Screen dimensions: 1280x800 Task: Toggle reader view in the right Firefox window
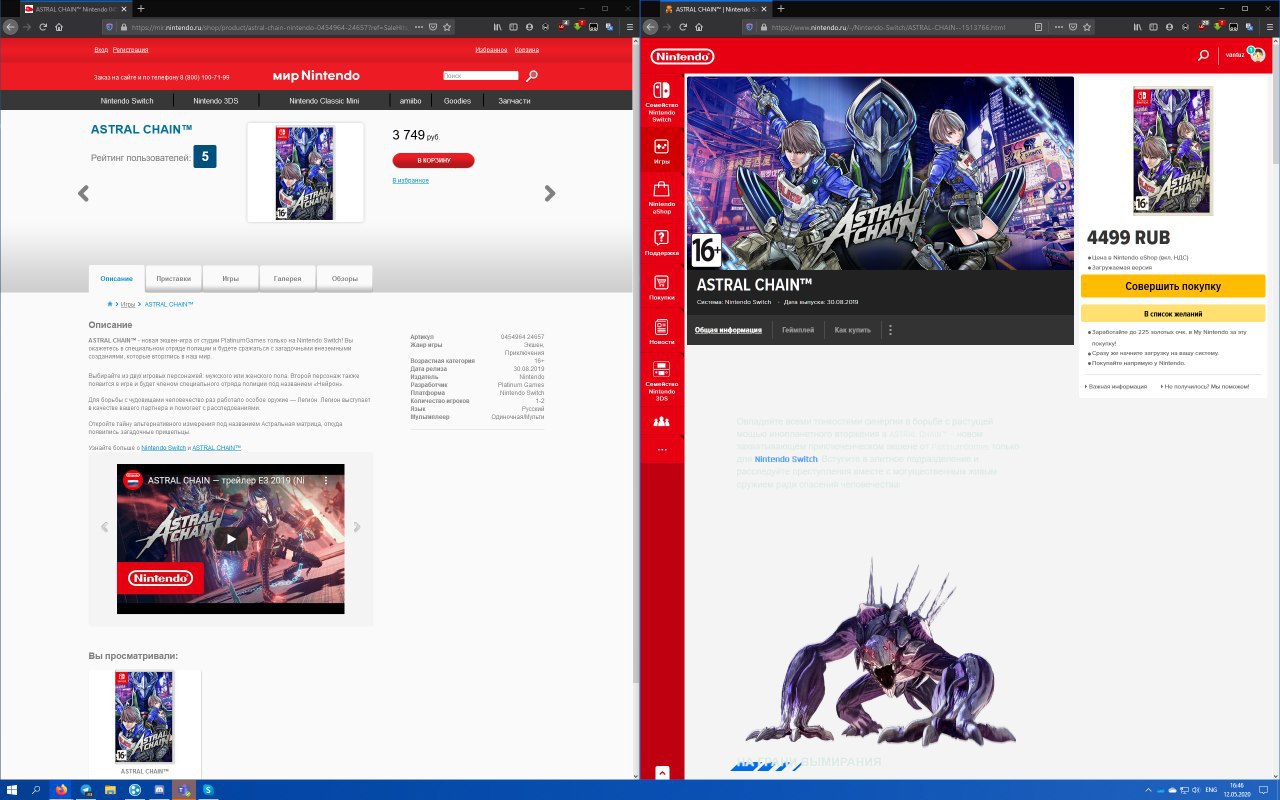click(1039, 26)
